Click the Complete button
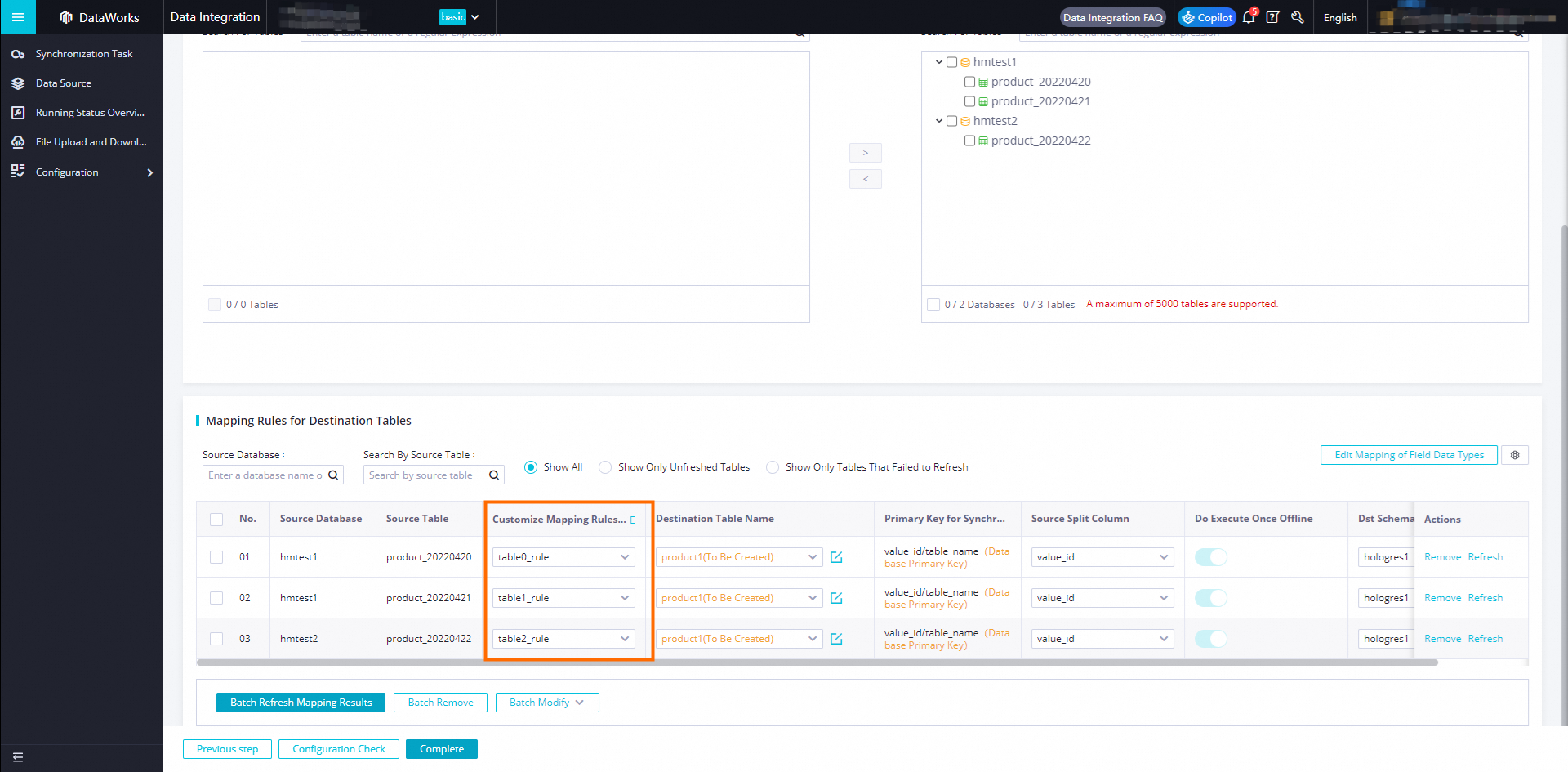1568x772 pixels. point(442,749)
